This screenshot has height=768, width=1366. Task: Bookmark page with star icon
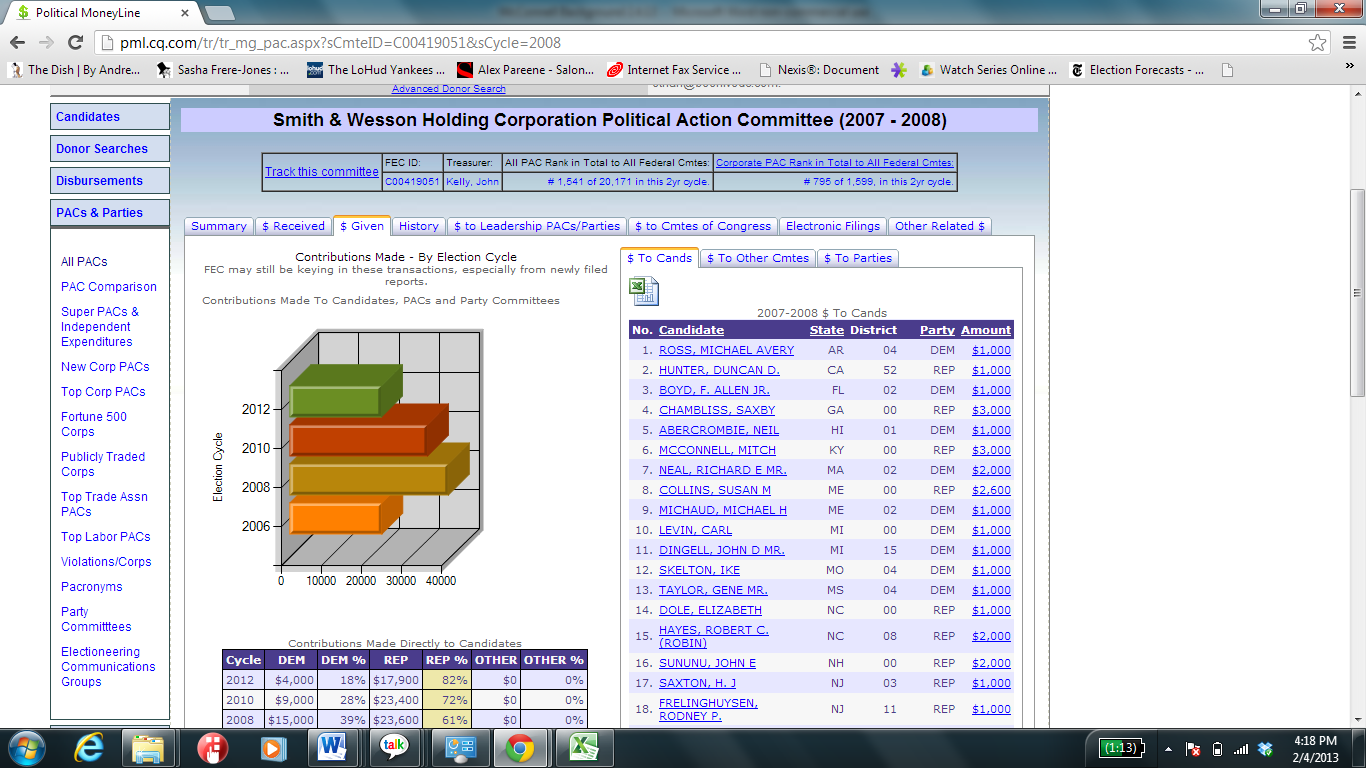1318,43
